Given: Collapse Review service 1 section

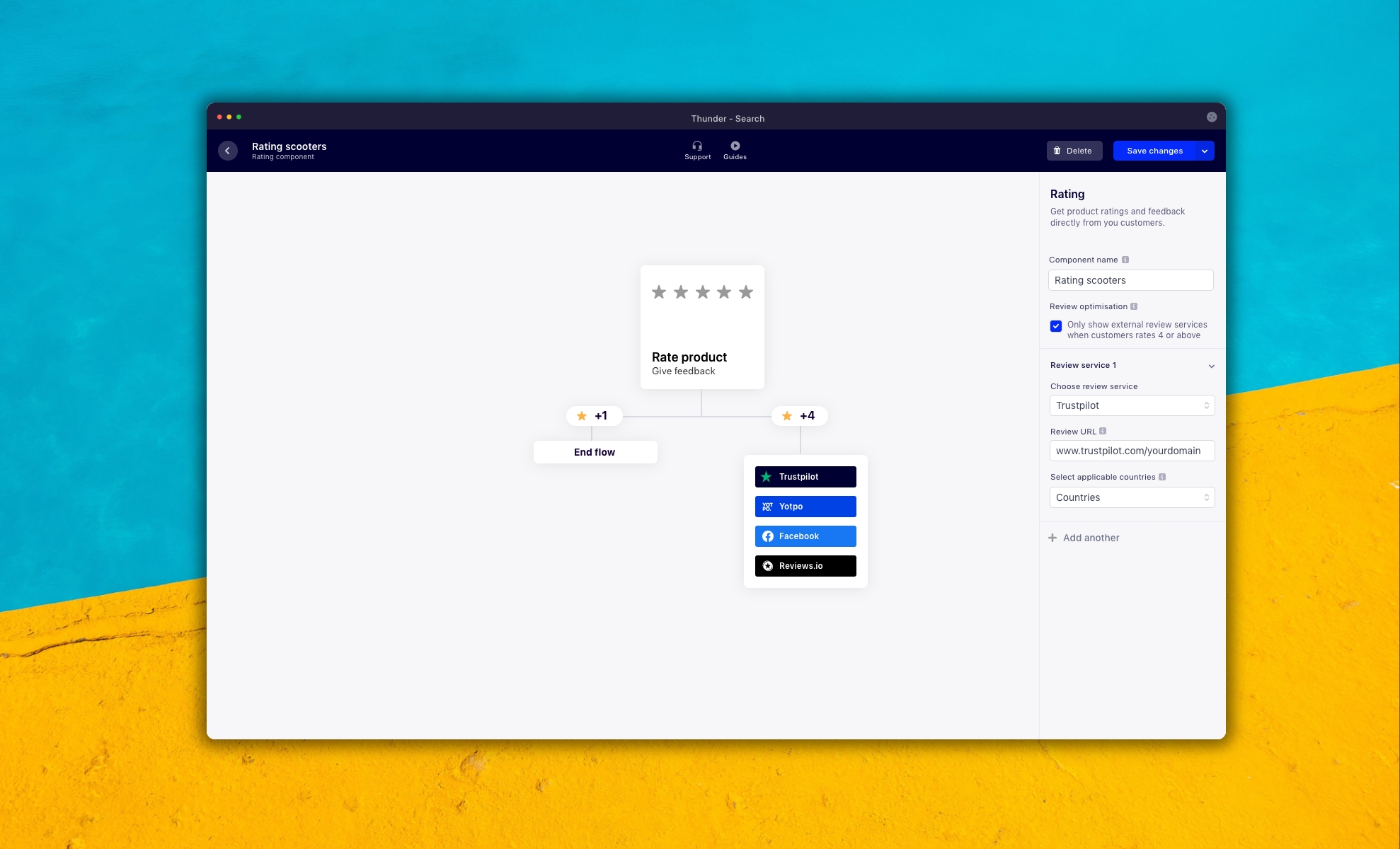Looking at the screenshot, I should [x=1211, y=366].
